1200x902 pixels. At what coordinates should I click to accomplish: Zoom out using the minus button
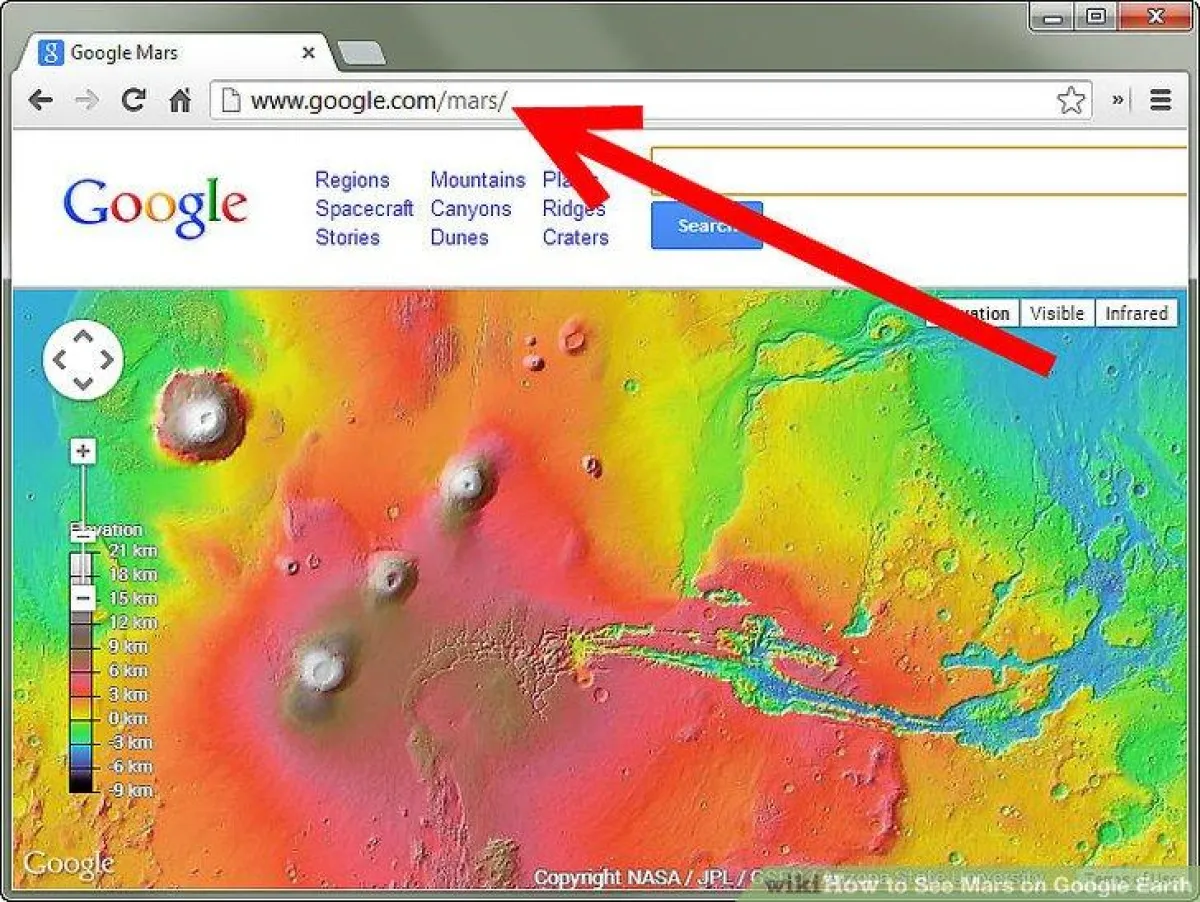[84, 599]
